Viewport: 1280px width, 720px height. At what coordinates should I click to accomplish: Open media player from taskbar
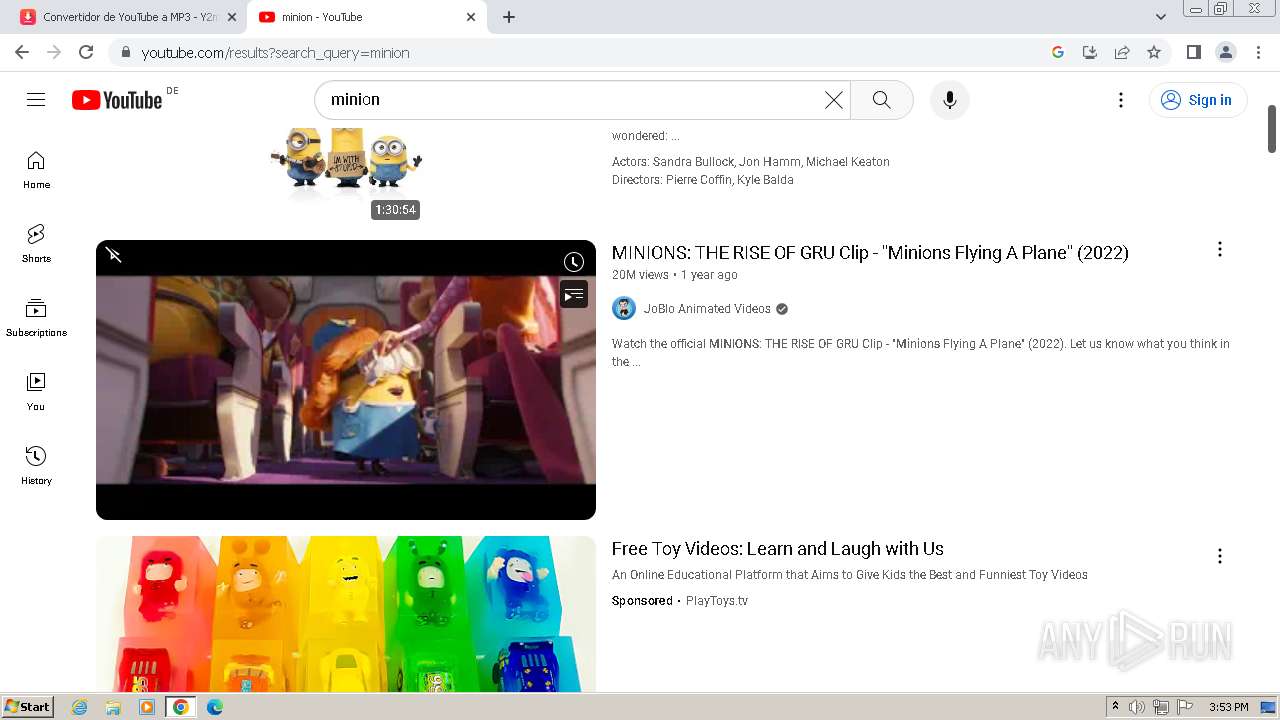coord(147,707)
